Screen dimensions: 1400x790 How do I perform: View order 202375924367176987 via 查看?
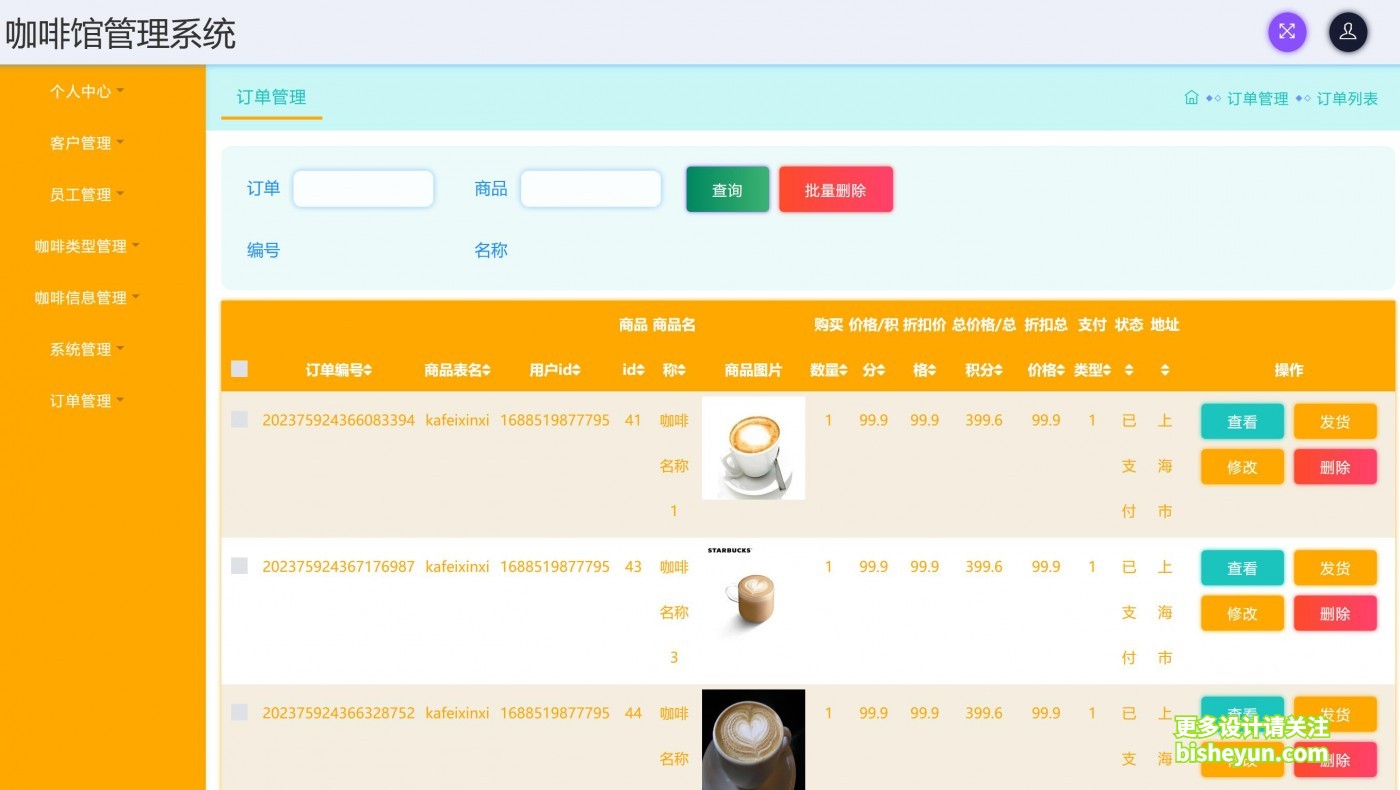point(1242,568)
